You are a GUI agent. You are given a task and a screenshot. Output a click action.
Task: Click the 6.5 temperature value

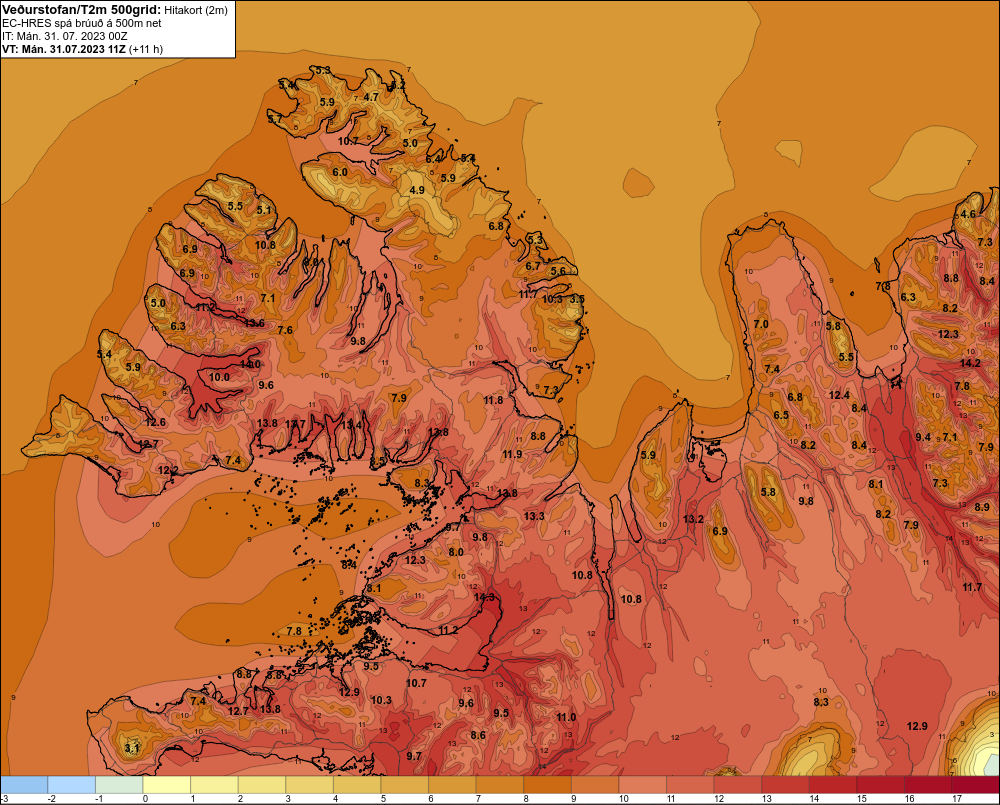pos(781,415)
